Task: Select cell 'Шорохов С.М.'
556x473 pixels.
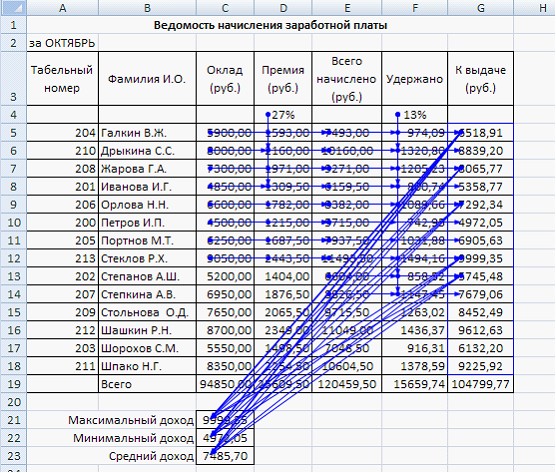Action: (147, 348)
